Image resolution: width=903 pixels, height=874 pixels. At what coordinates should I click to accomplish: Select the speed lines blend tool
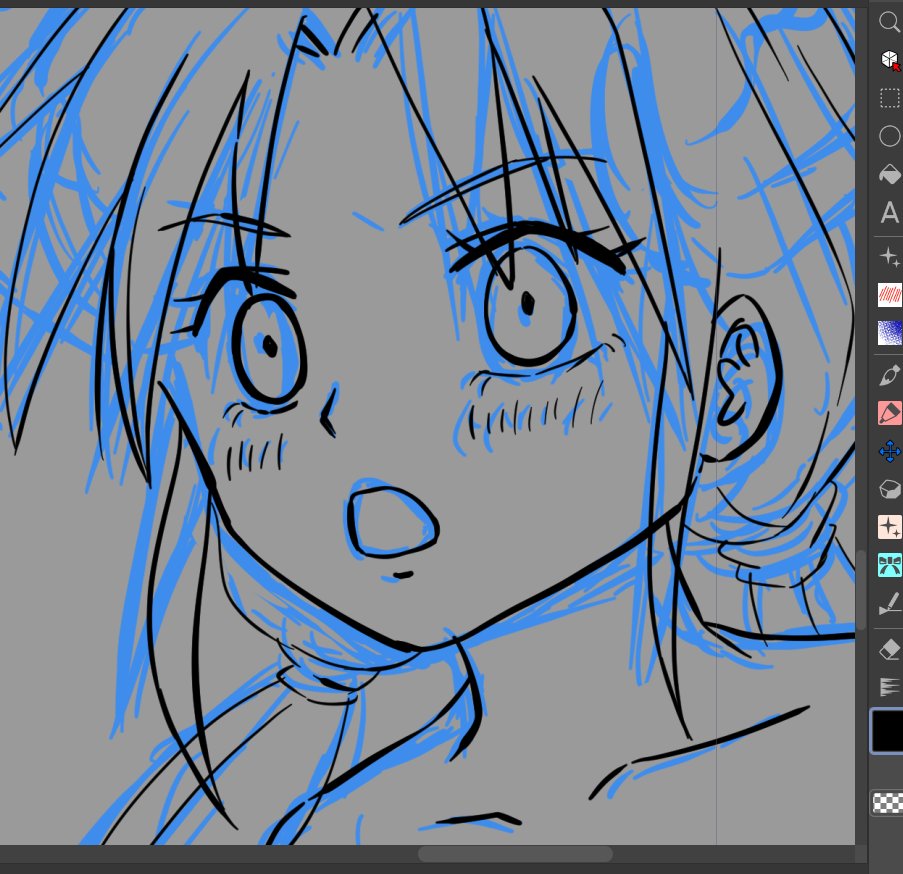(x=890, y=686)
